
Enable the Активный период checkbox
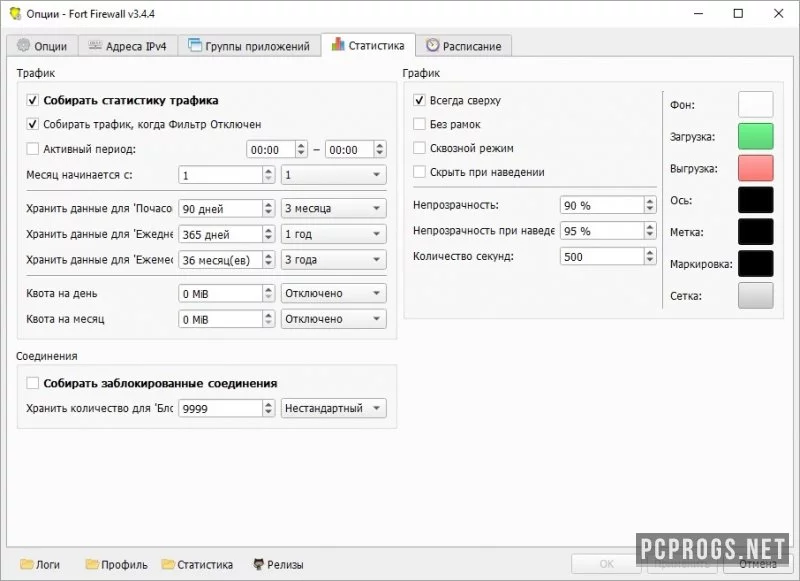[32, 149]
